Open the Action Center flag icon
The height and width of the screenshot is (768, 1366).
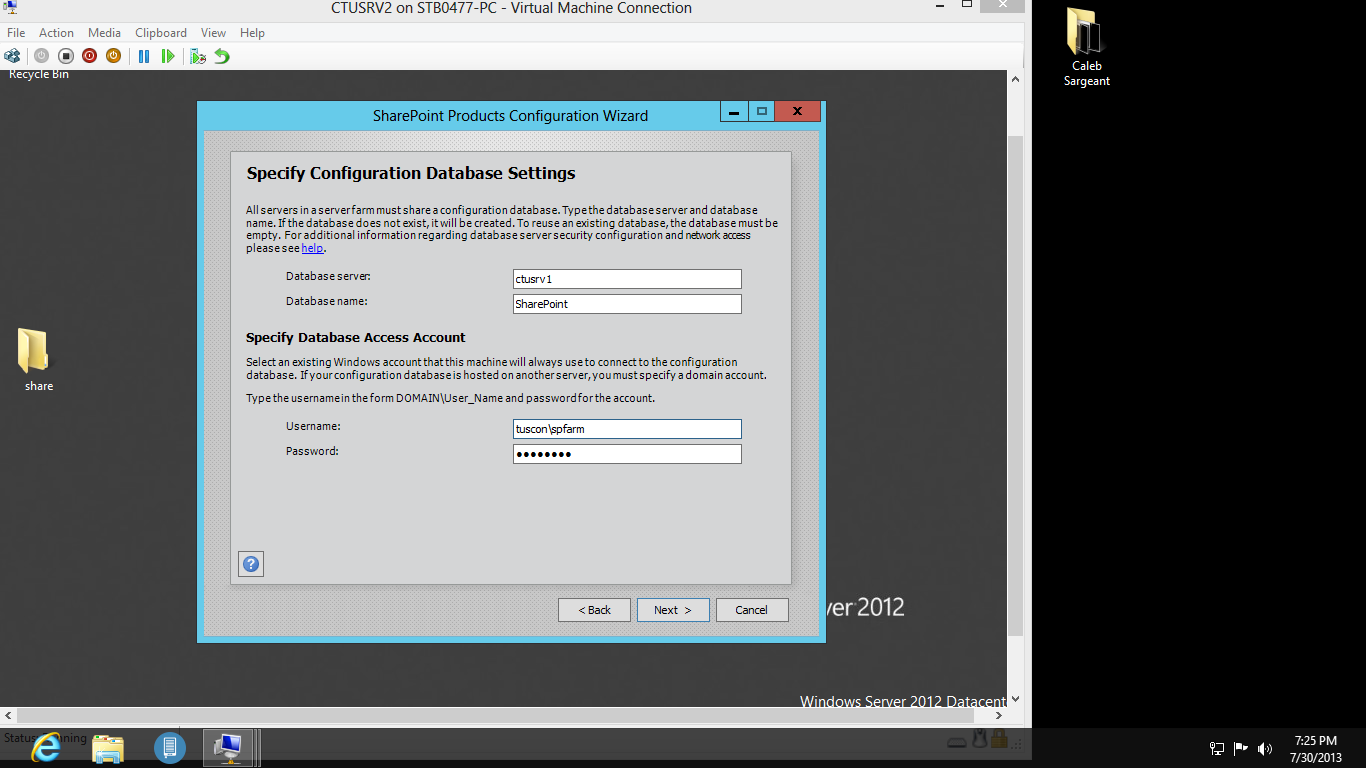click(1241, 748)
